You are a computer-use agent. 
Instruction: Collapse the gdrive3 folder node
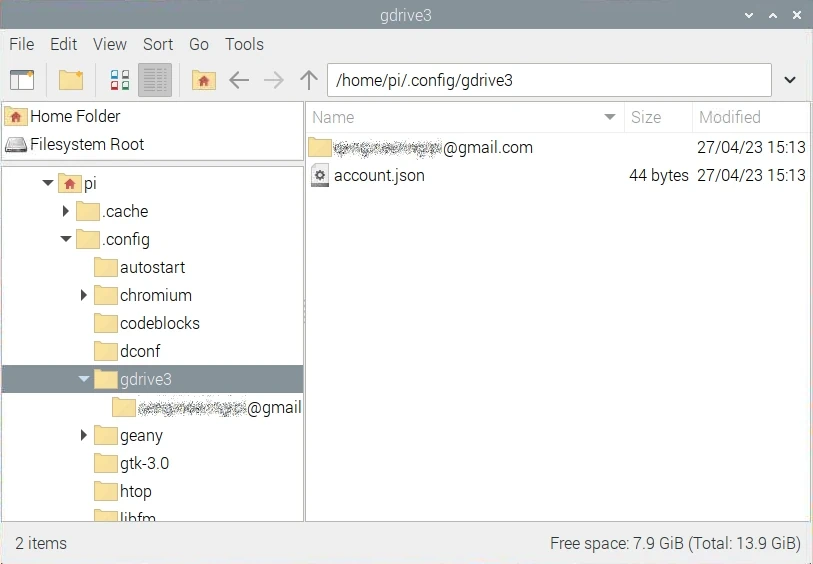coord(84,379)
